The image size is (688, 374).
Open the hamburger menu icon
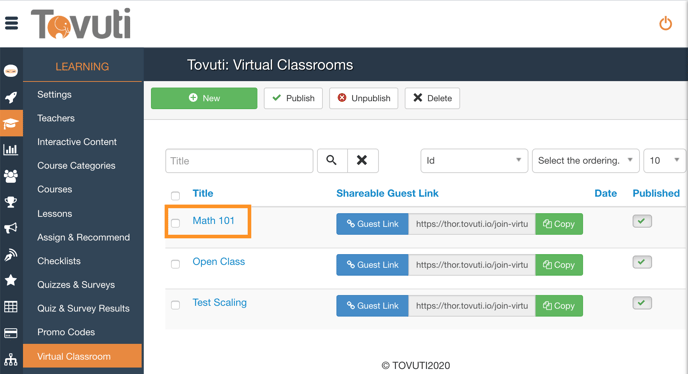(11, 23)
